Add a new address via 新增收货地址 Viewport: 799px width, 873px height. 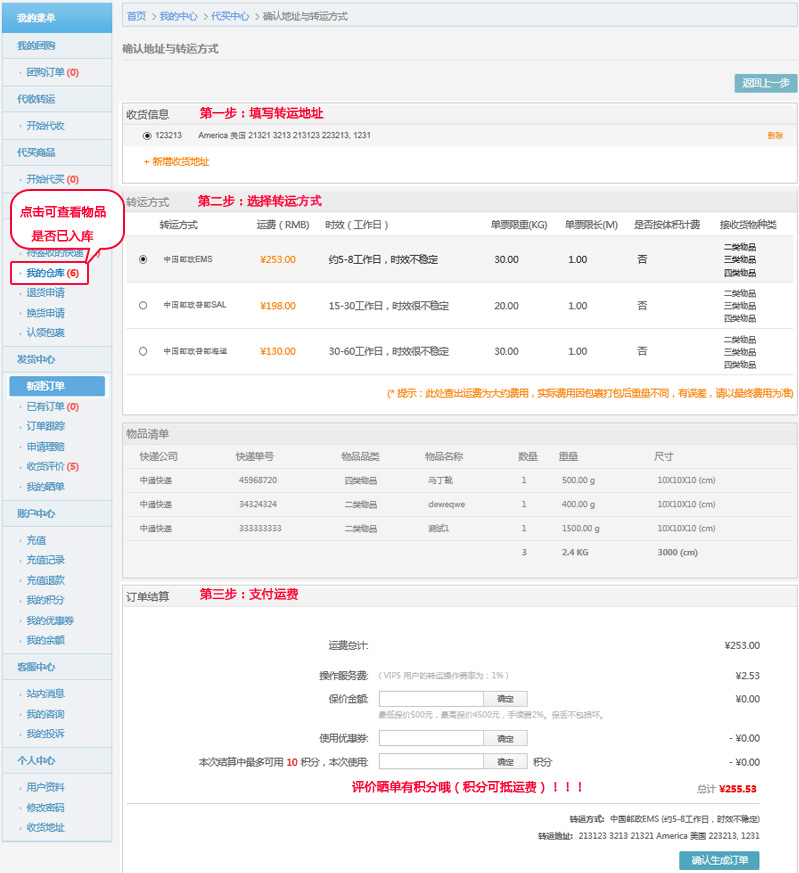(x=176, y=161)
